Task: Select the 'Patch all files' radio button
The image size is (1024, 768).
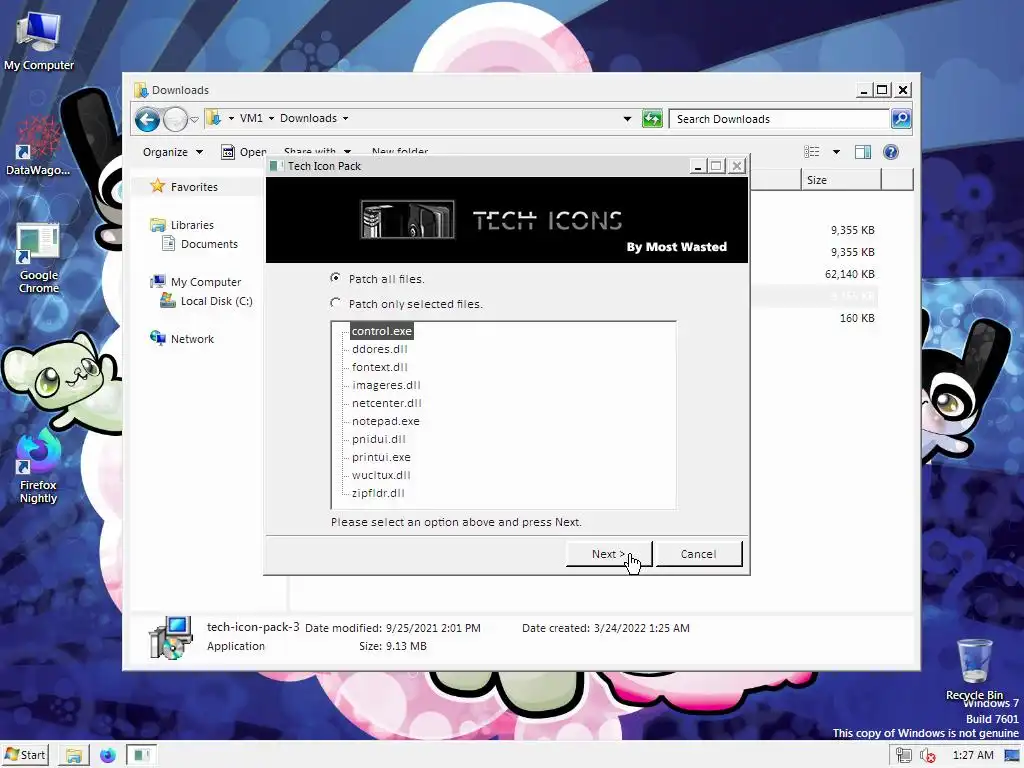Action: (335, 278)
